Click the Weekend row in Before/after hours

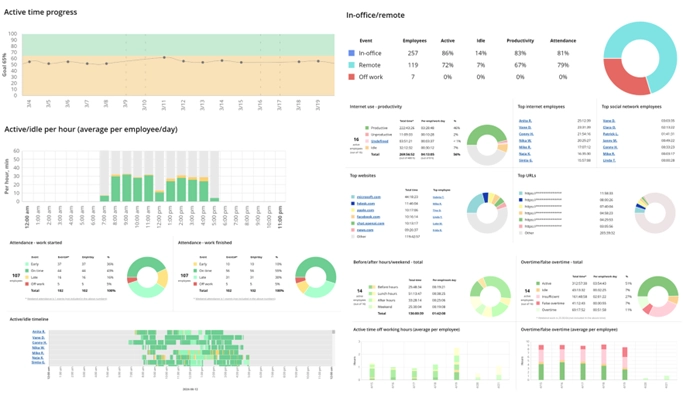[x=407, y=307]
